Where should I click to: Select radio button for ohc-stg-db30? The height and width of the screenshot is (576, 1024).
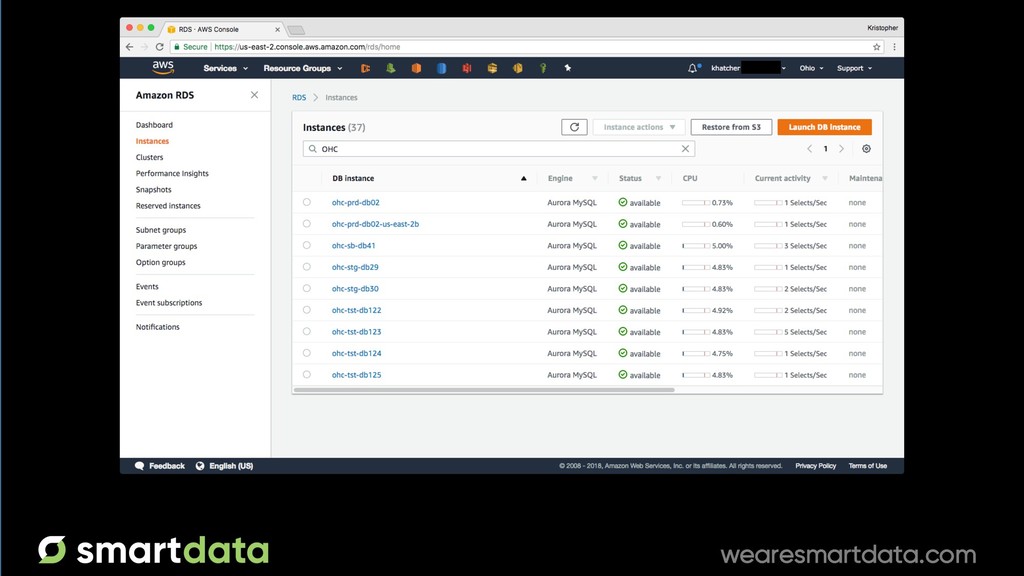[x=306, y=289]
